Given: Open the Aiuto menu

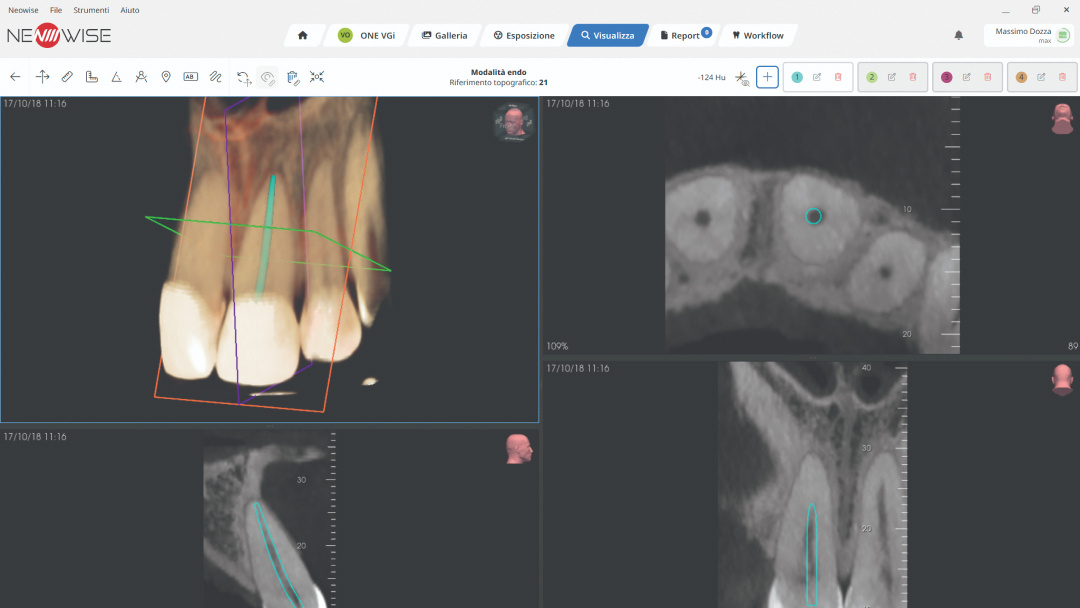Looking at the screenshot, I should tap(129, 10).
